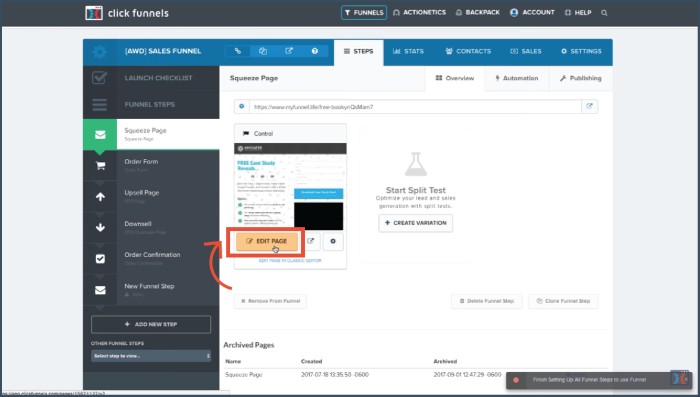Click the Upsell up-arrow icon
The height and width of the screenshot is (397, 700).
coord(100,196)
